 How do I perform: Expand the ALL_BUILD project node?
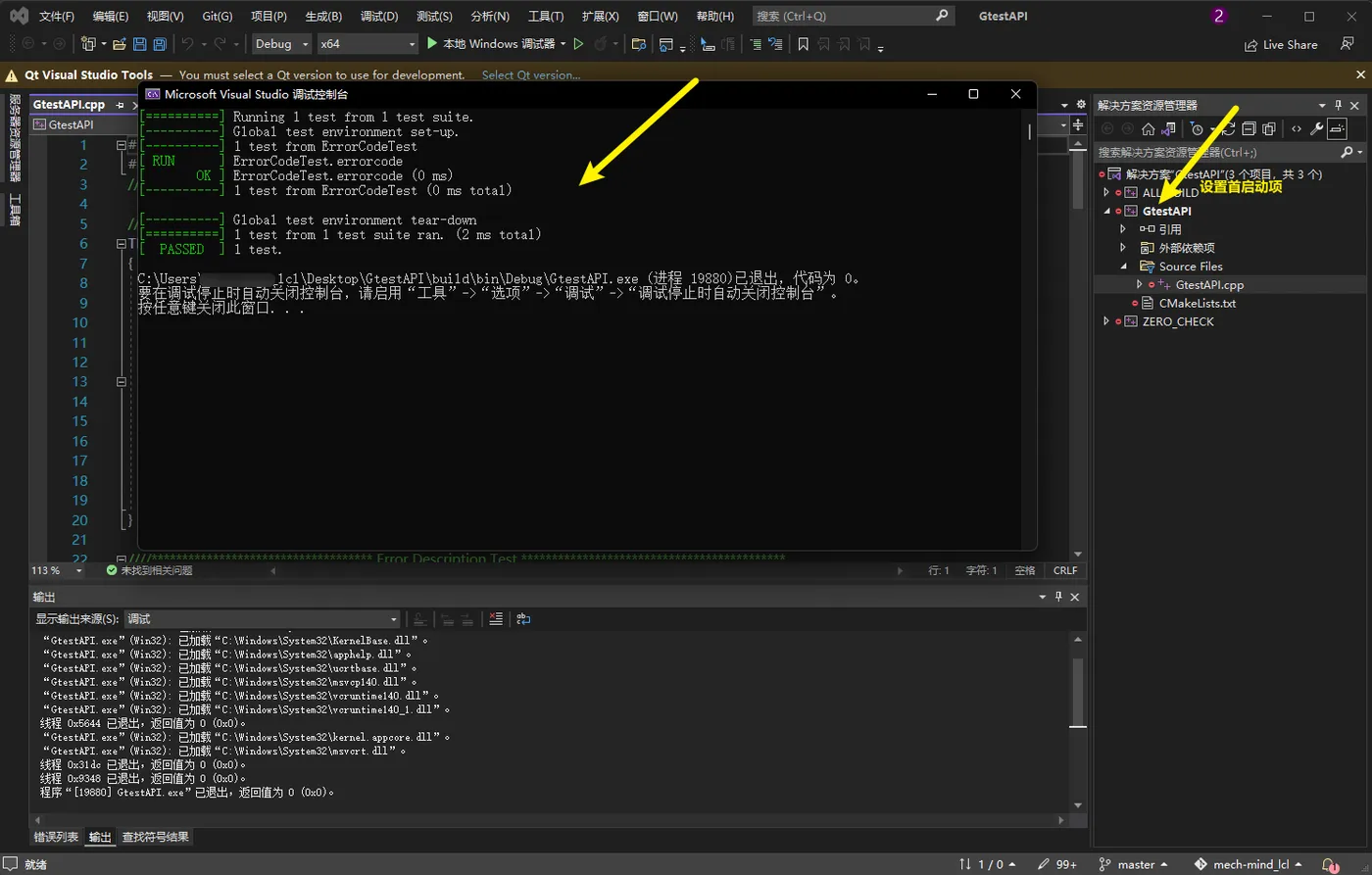click(x=1107, y=193)
